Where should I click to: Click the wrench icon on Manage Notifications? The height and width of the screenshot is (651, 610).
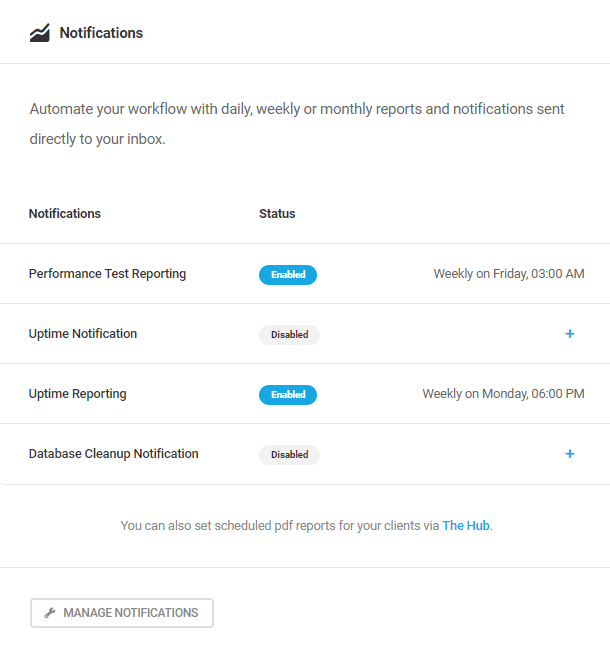click(x=50, y=613)
